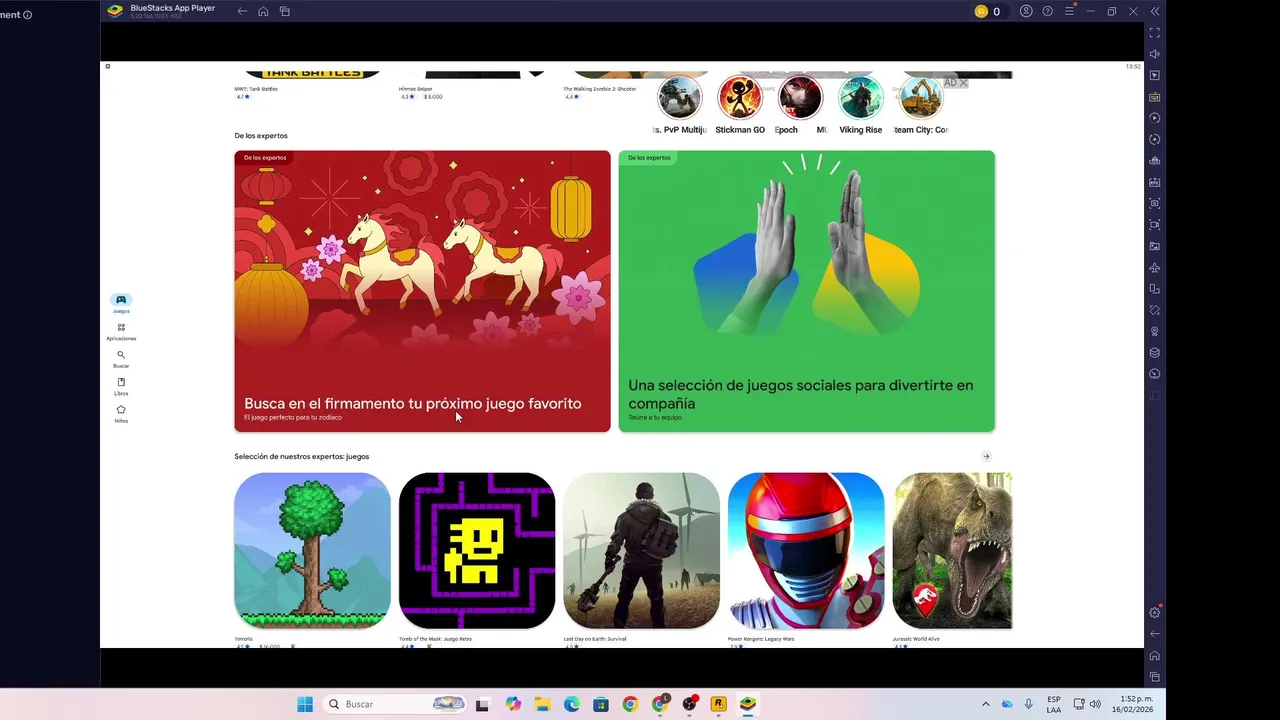Image resolution: width=1280 pixels, height=720 pixels.
Task: Open Stickman GO ad circle icon
Action: [x=740, y=98]
